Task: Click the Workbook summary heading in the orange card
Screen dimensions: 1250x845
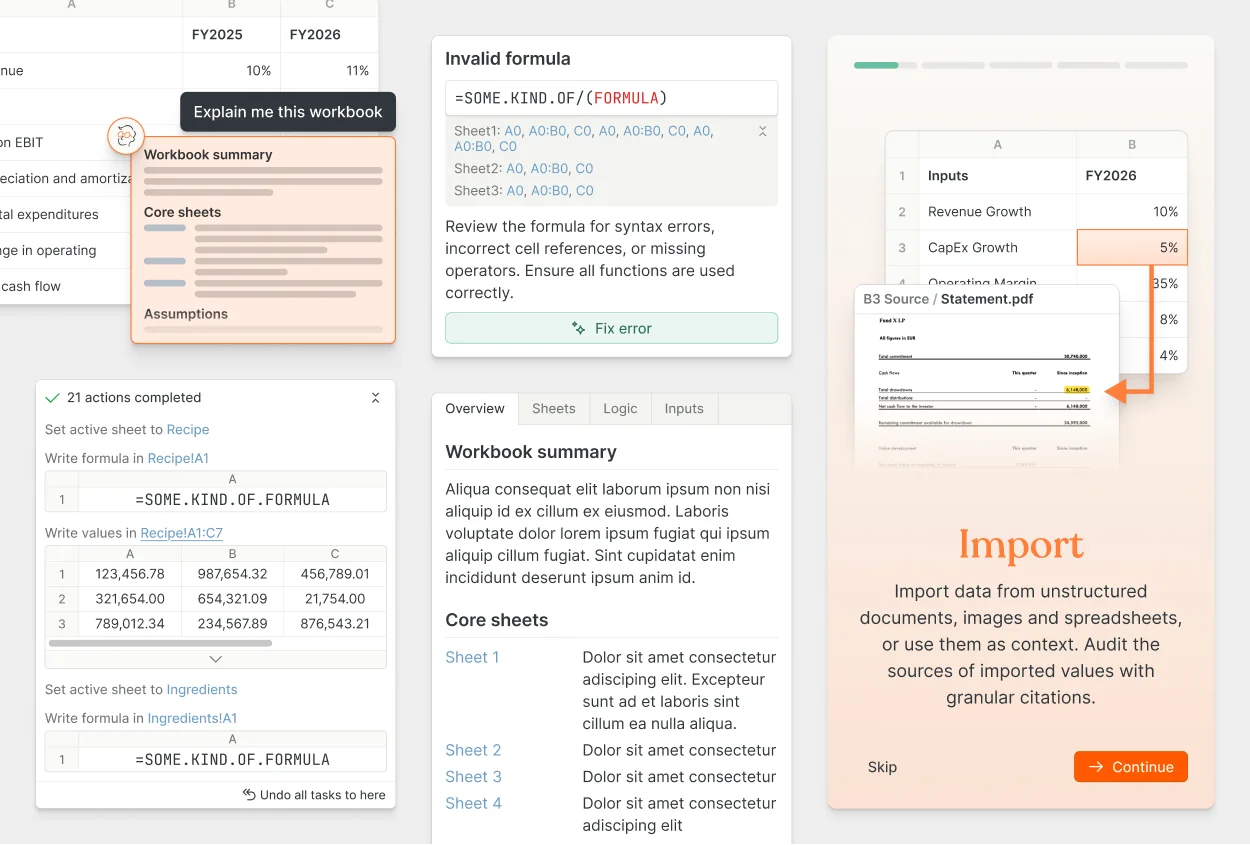Action: 208,155
